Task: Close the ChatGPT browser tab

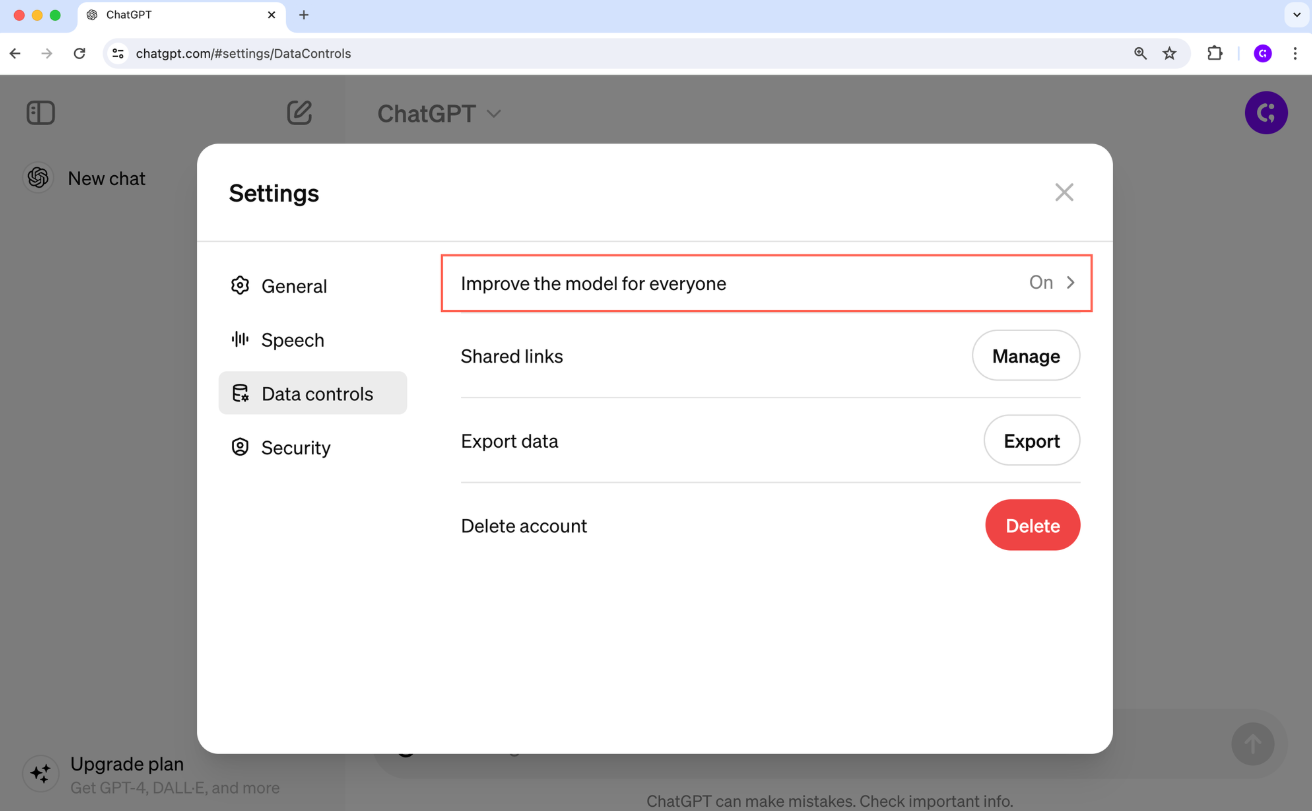Action: 272,15
